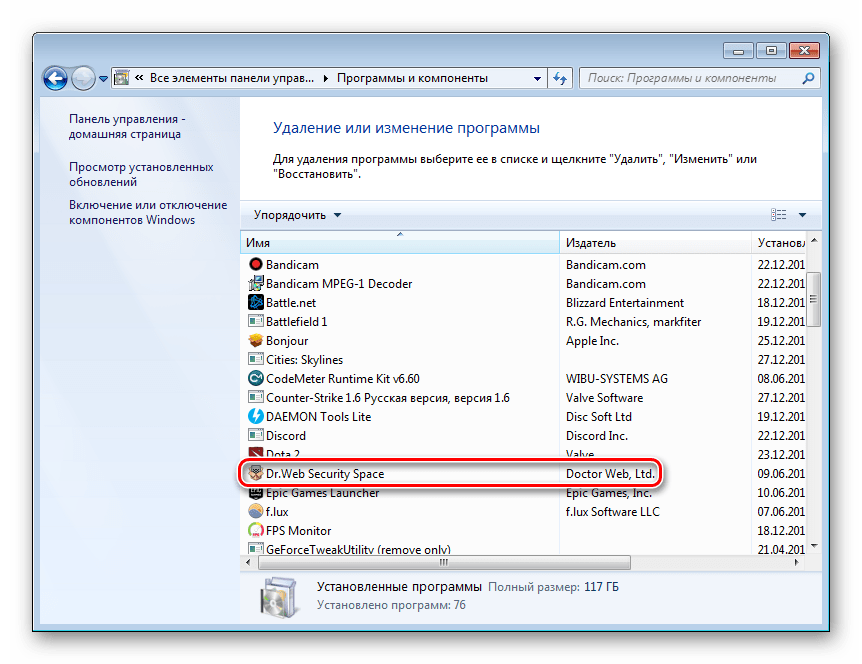
Task: Click the Bonjour package icon
Action: click(x=256, y=340)
